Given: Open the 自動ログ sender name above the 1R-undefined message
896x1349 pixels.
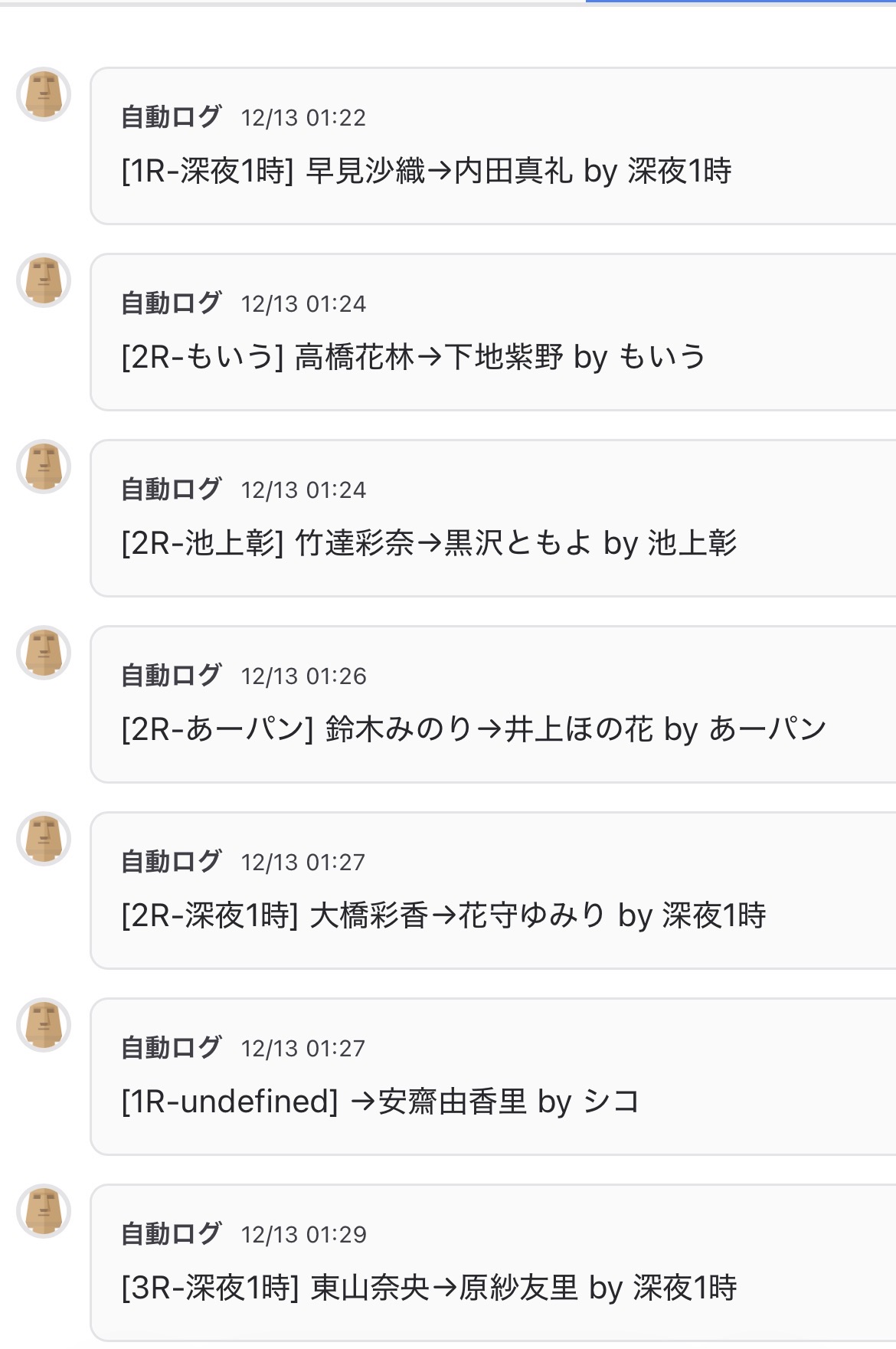Looking at the screenshot, I should tap(171, 1048).
